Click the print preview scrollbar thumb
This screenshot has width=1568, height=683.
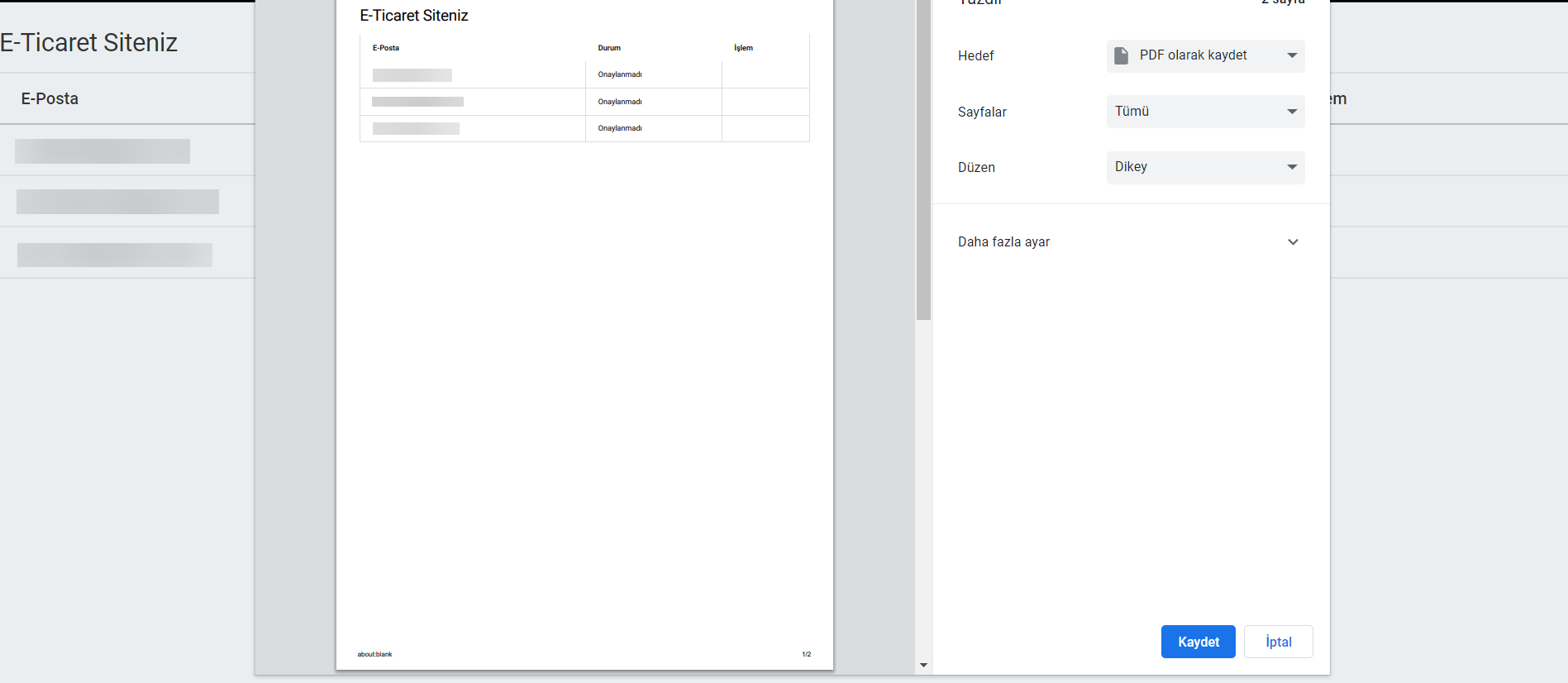pos(923,160)
